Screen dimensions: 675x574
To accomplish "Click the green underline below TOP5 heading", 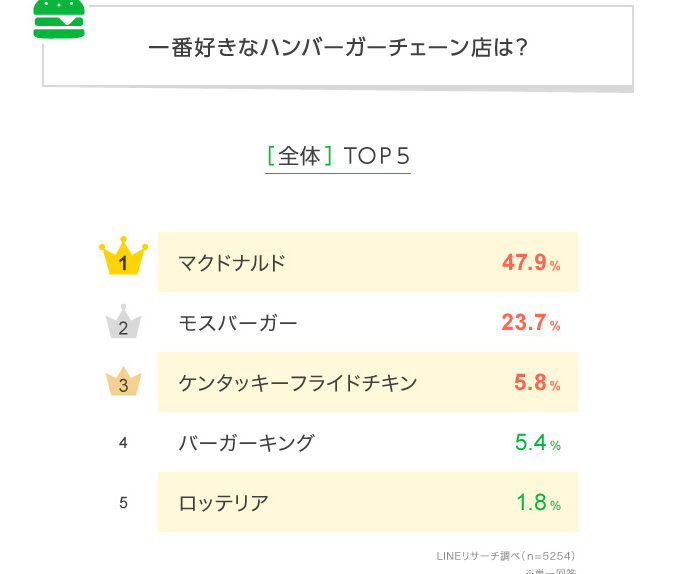I will click(x=338, y=174).
